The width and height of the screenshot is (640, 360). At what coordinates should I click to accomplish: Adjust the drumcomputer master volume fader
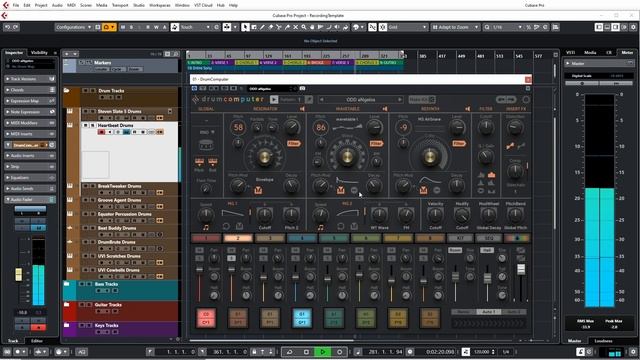(521, 269)
